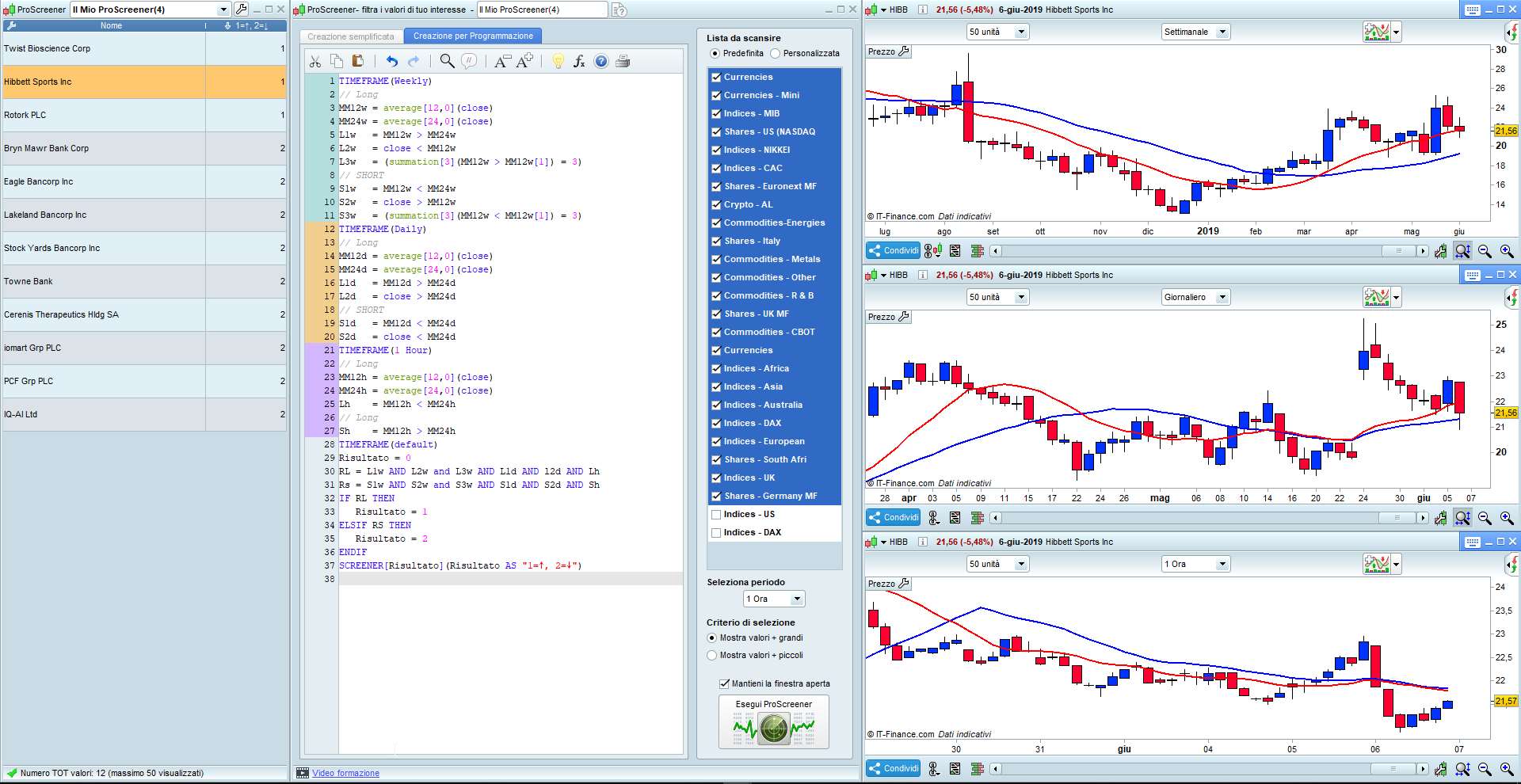Open the Video formazione link
Image resolution: width=1521 pixels, height=784 pixels.
pos(346,774)
